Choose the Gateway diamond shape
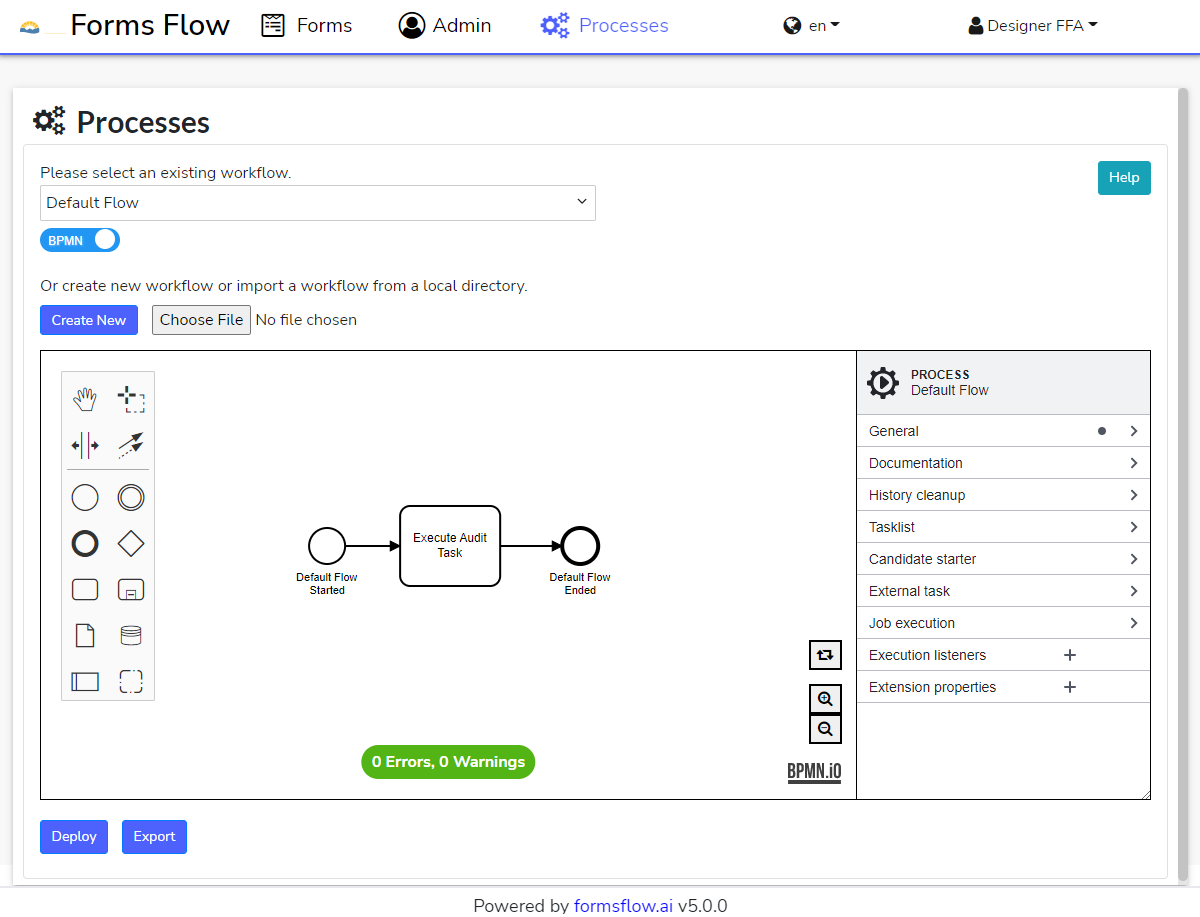1200x917 pixels. tap(131, 544)
